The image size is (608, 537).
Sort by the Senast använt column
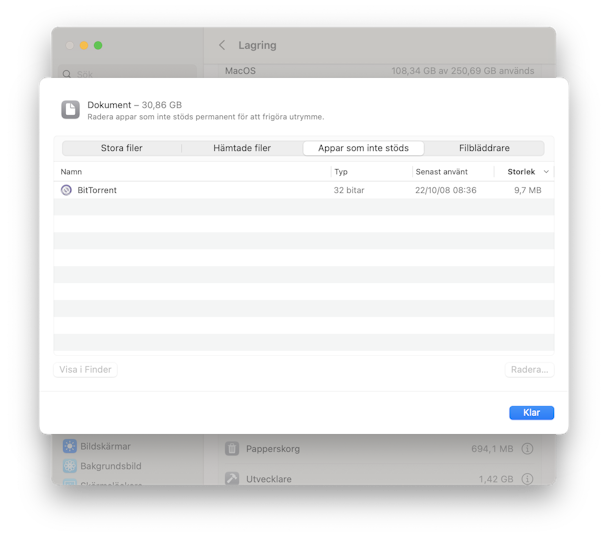tap(442, 172)
